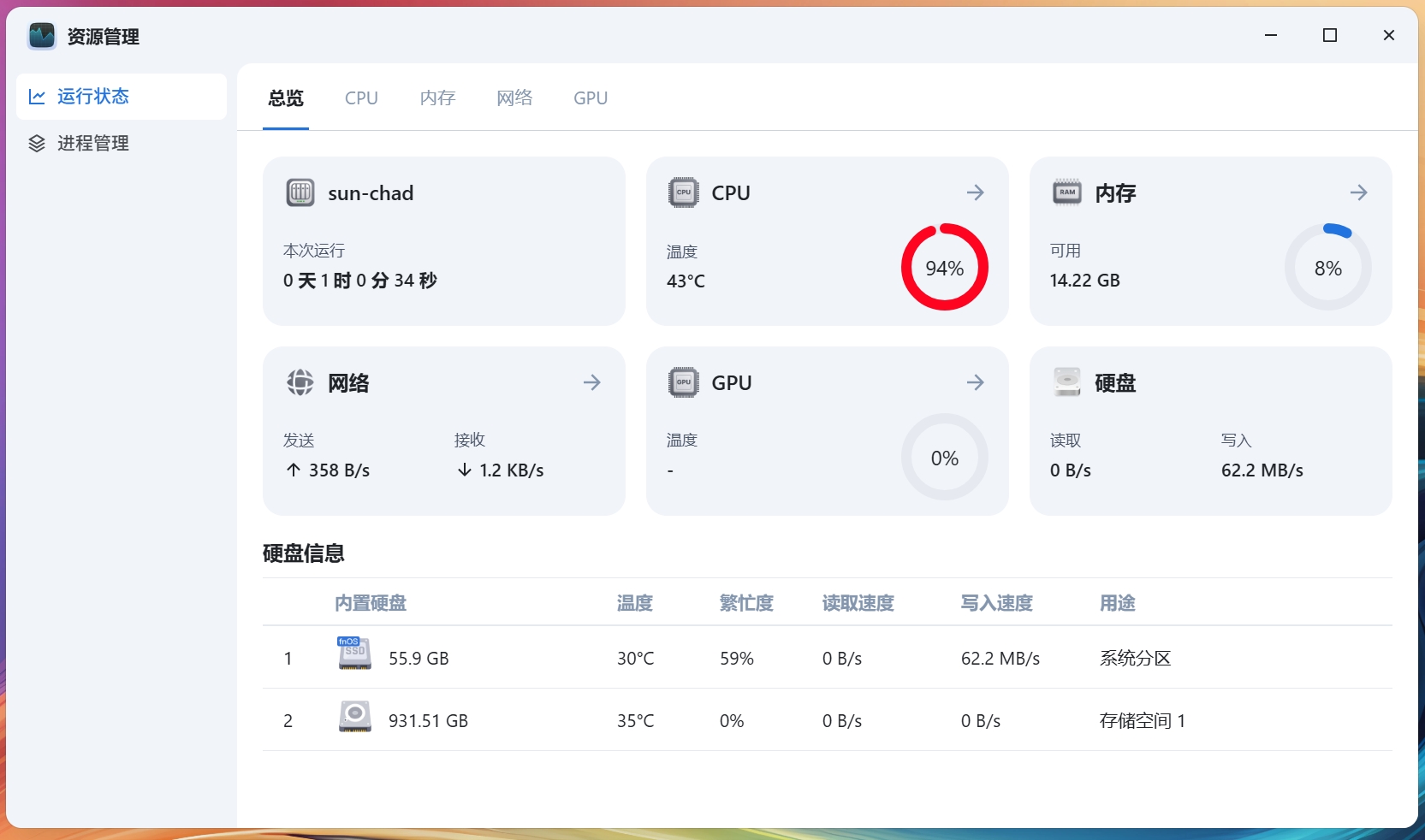Switch to the 总览 tab
The image size is (1425, 840).
click(x=286, y=98)
